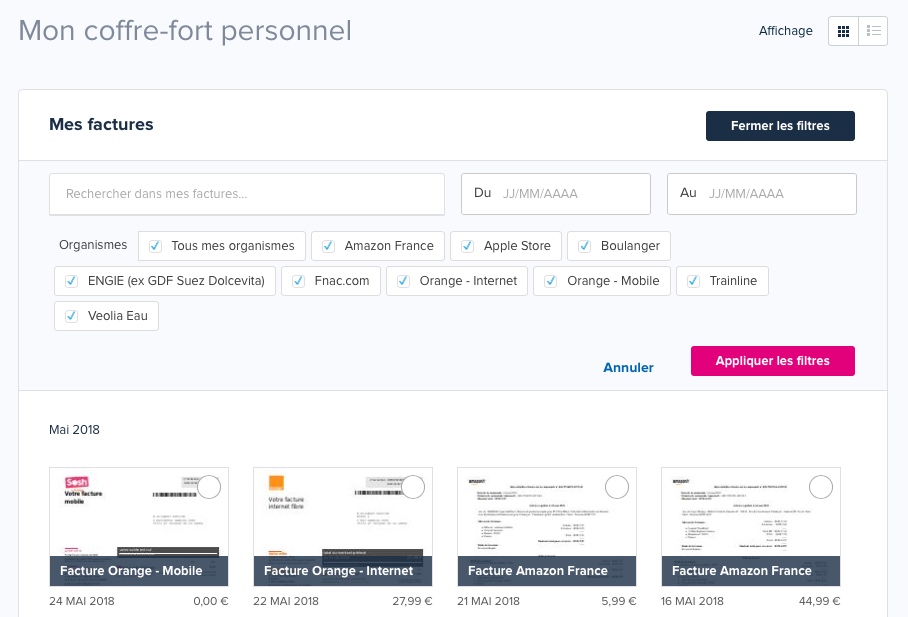Click the Mon coffre-fort personnel title

[185, 31]
